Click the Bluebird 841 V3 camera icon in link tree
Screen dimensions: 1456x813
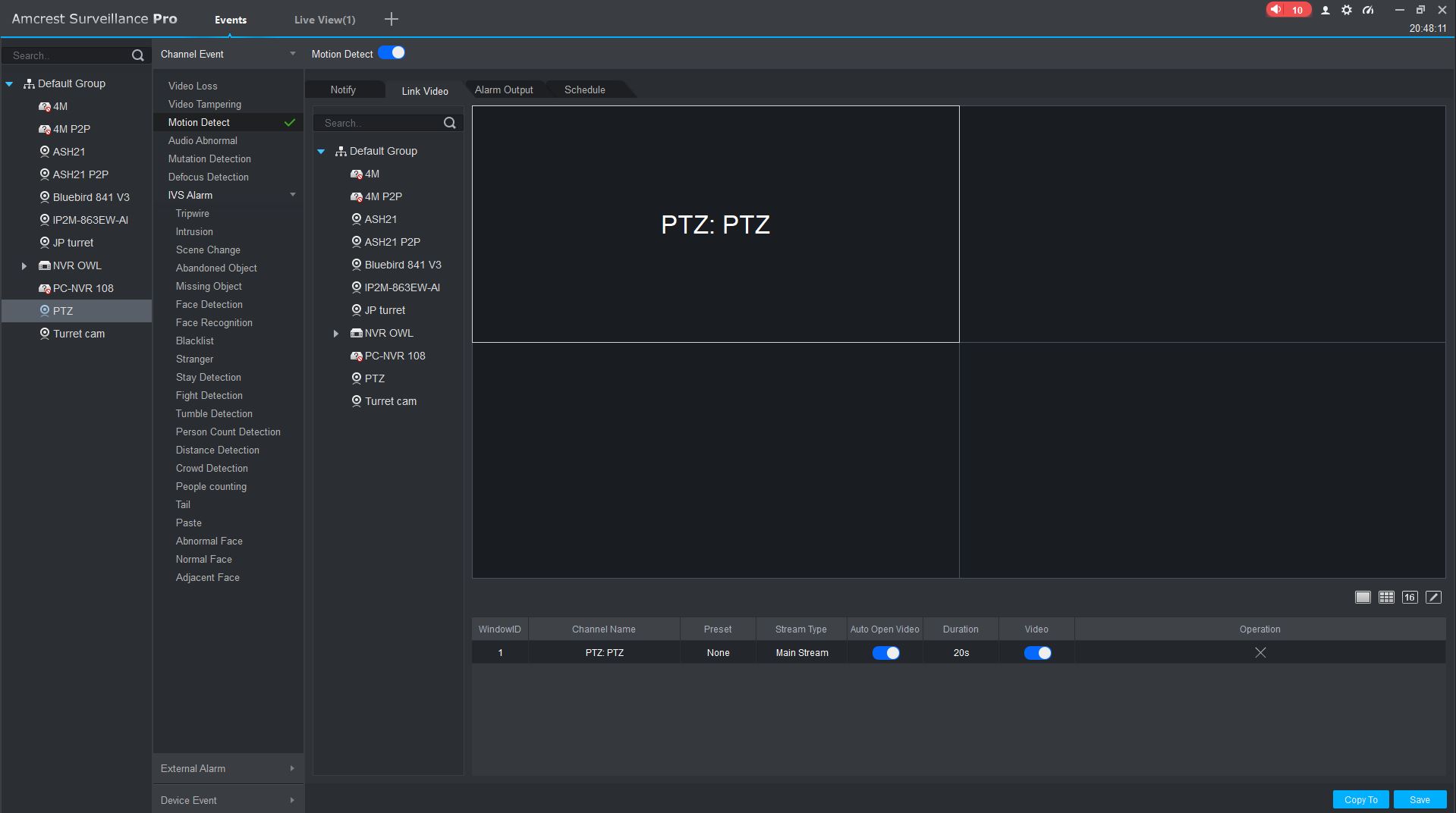point(357,265)
